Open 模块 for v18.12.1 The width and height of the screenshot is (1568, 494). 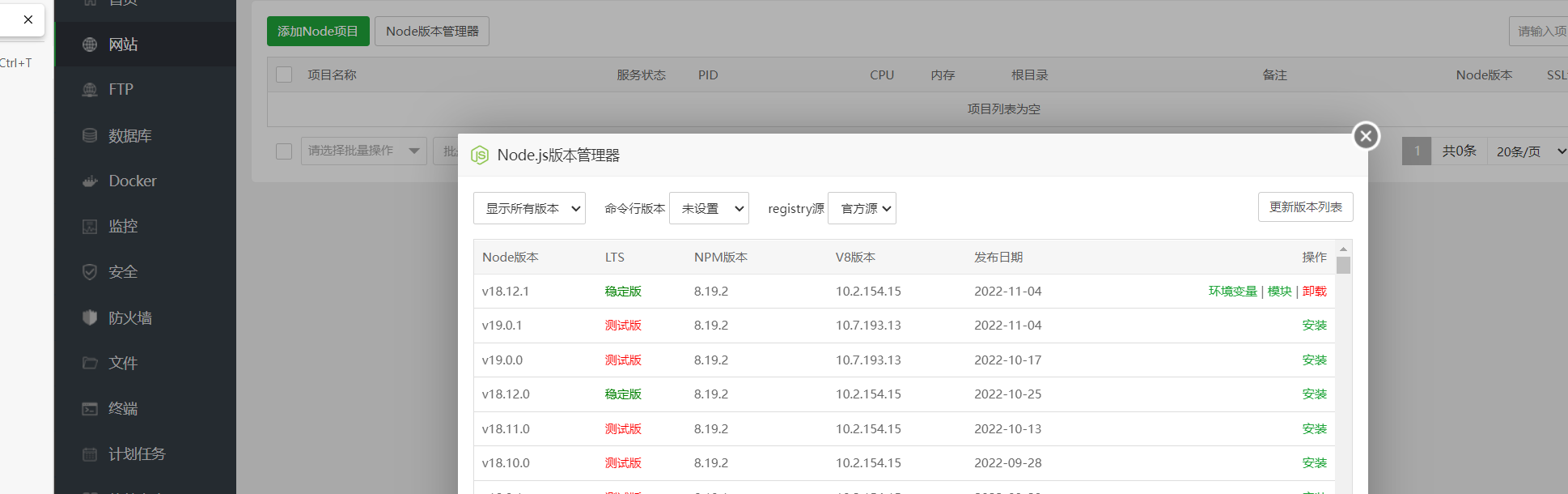1280,291
